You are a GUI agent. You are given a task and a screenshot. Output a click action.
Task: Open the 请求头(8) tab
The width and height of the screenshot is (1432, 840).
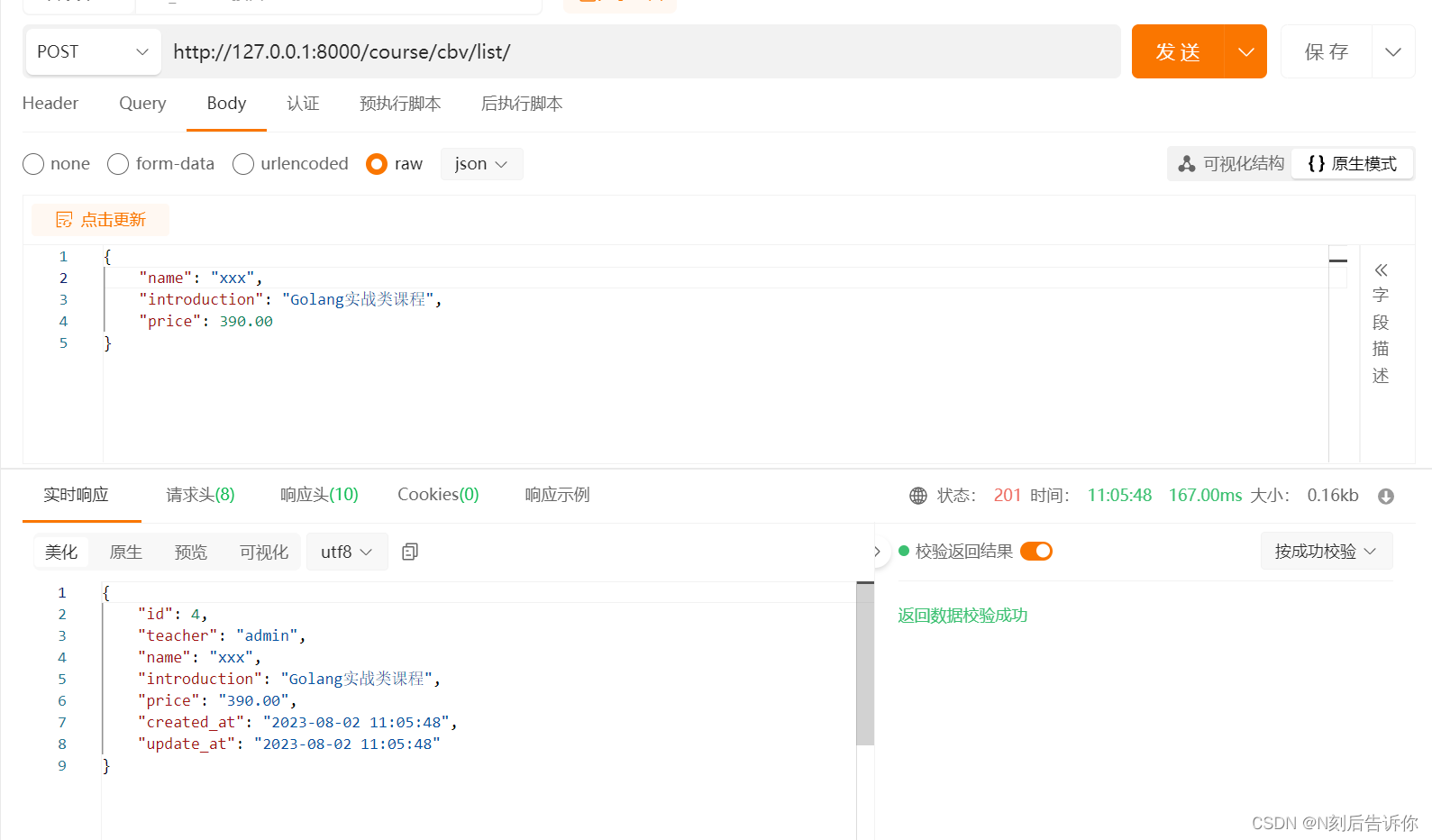[200, 495]
